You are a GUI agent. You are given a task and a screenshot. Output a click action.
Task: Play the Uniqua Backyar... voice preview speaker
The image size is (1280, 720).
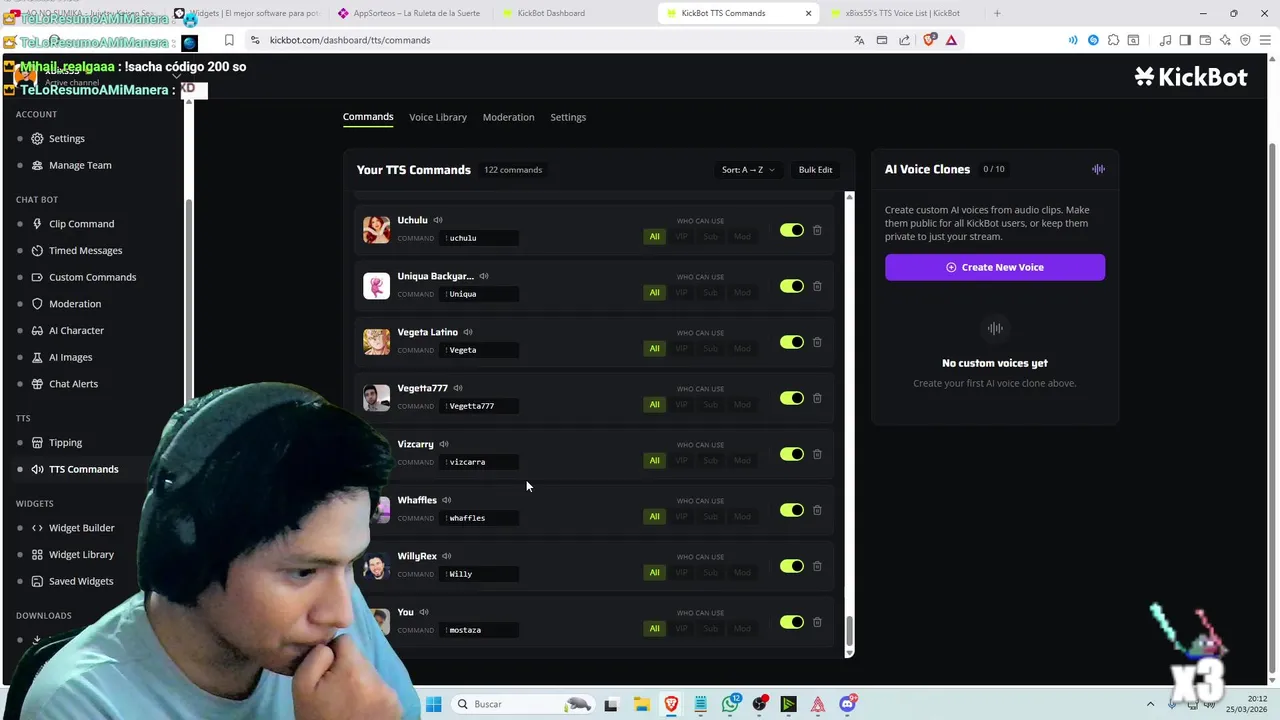tap(484, 276)
